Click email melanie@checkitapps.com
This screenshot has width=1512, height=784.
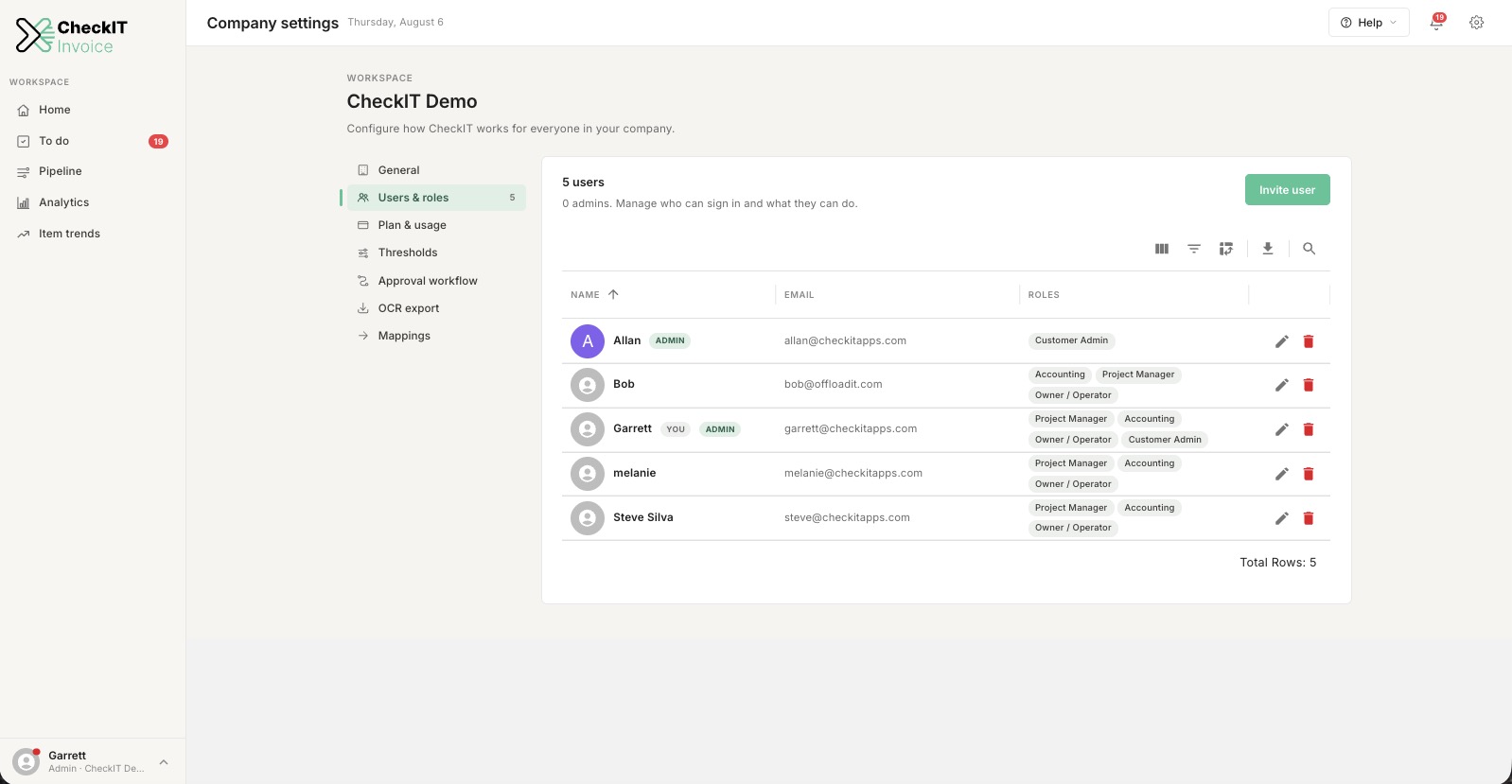853,473
